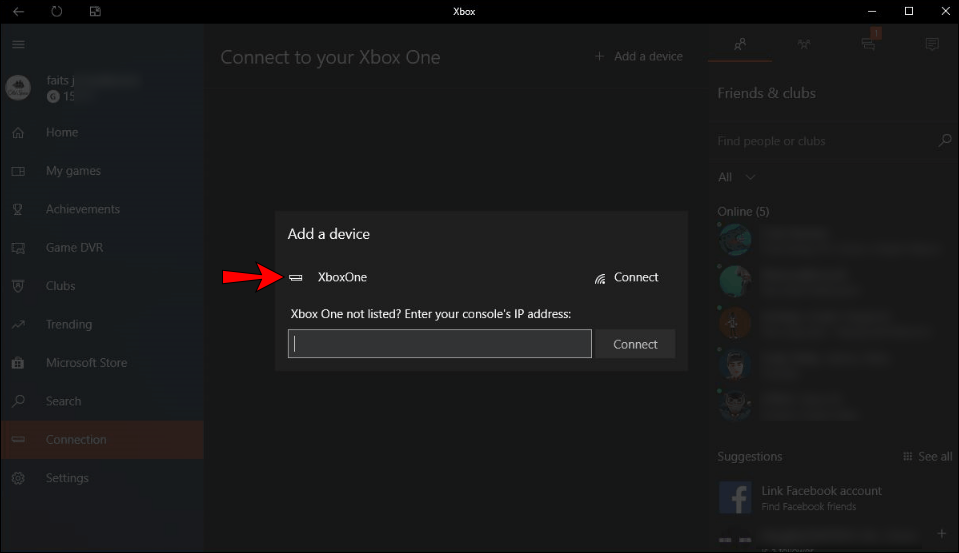Open Trending section
959x553 pixels.
68,324
